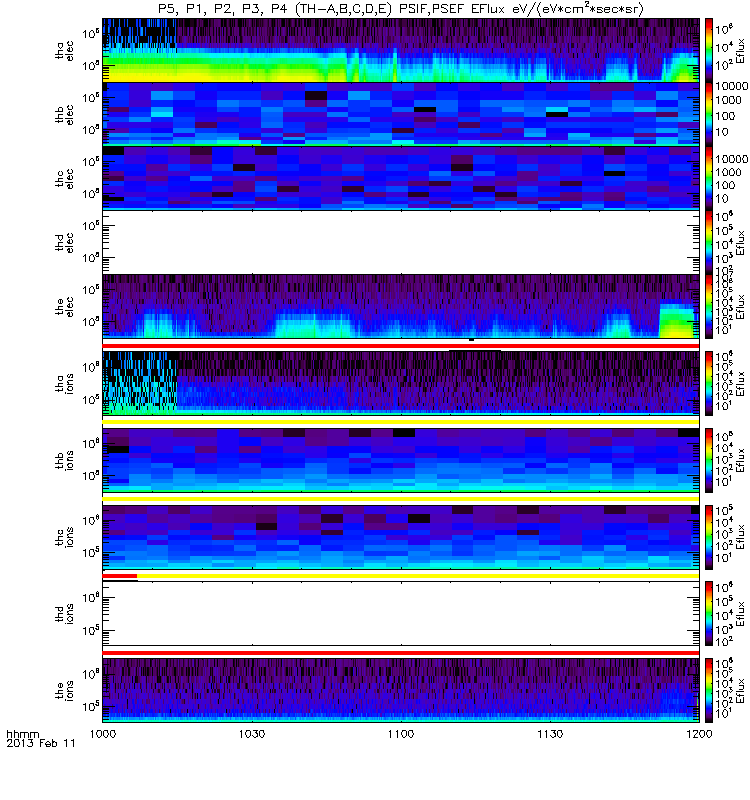Click the 'the elec' panel label

click(x=64, y=307)
